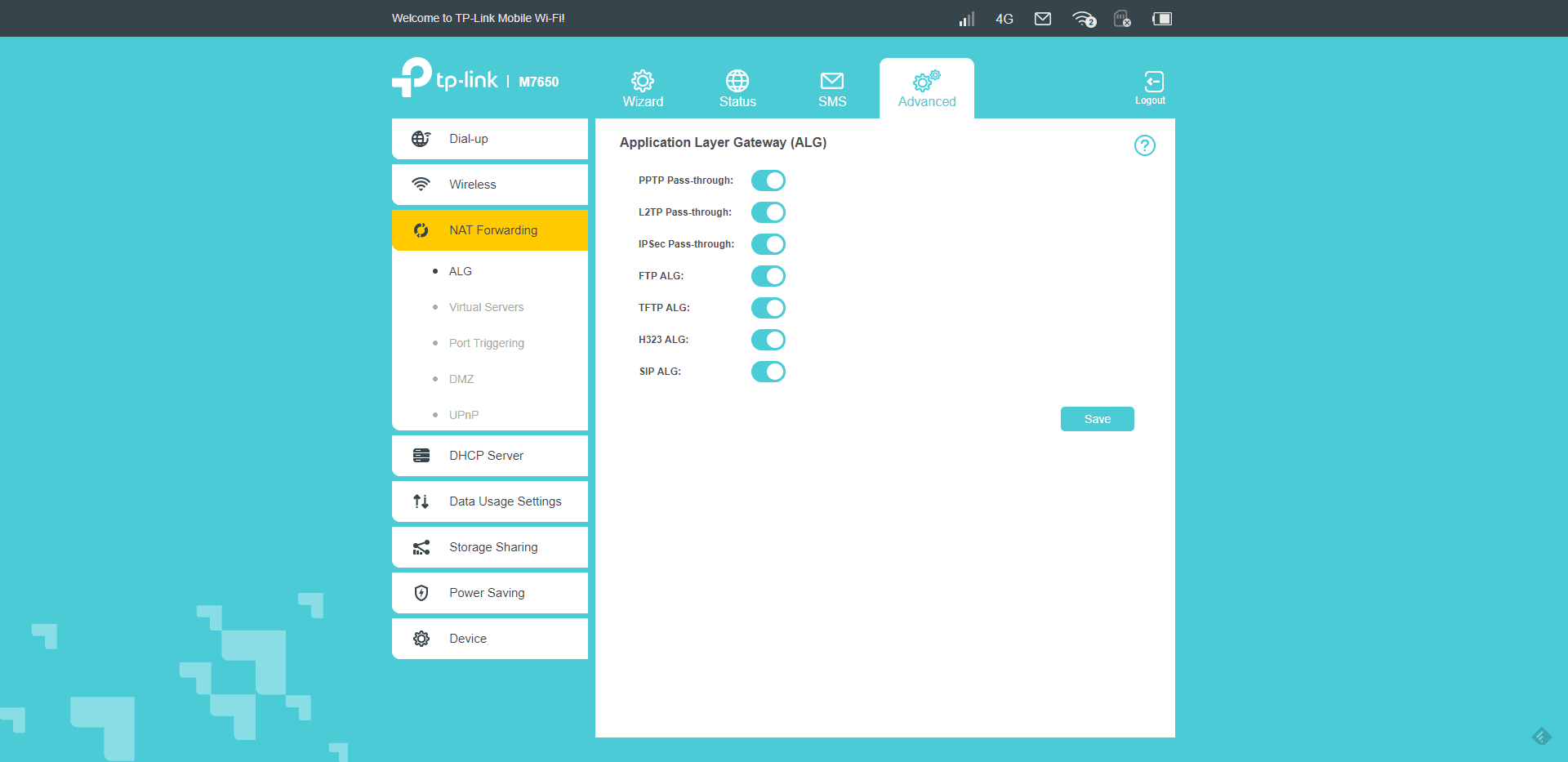Click the battery level icon

coord(1161,19)
